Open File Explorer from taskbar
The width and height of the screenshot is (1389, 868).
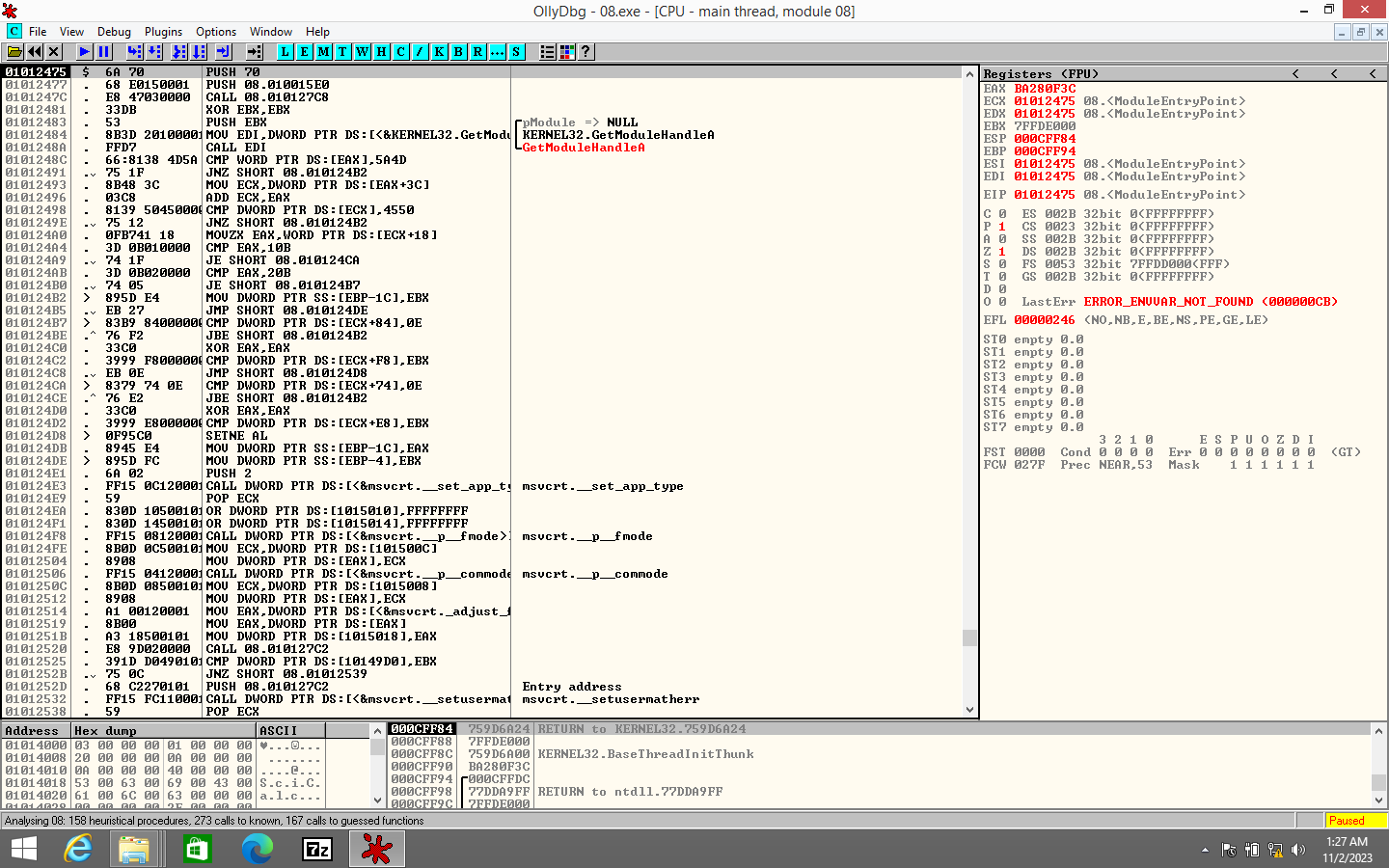[134, 849]
